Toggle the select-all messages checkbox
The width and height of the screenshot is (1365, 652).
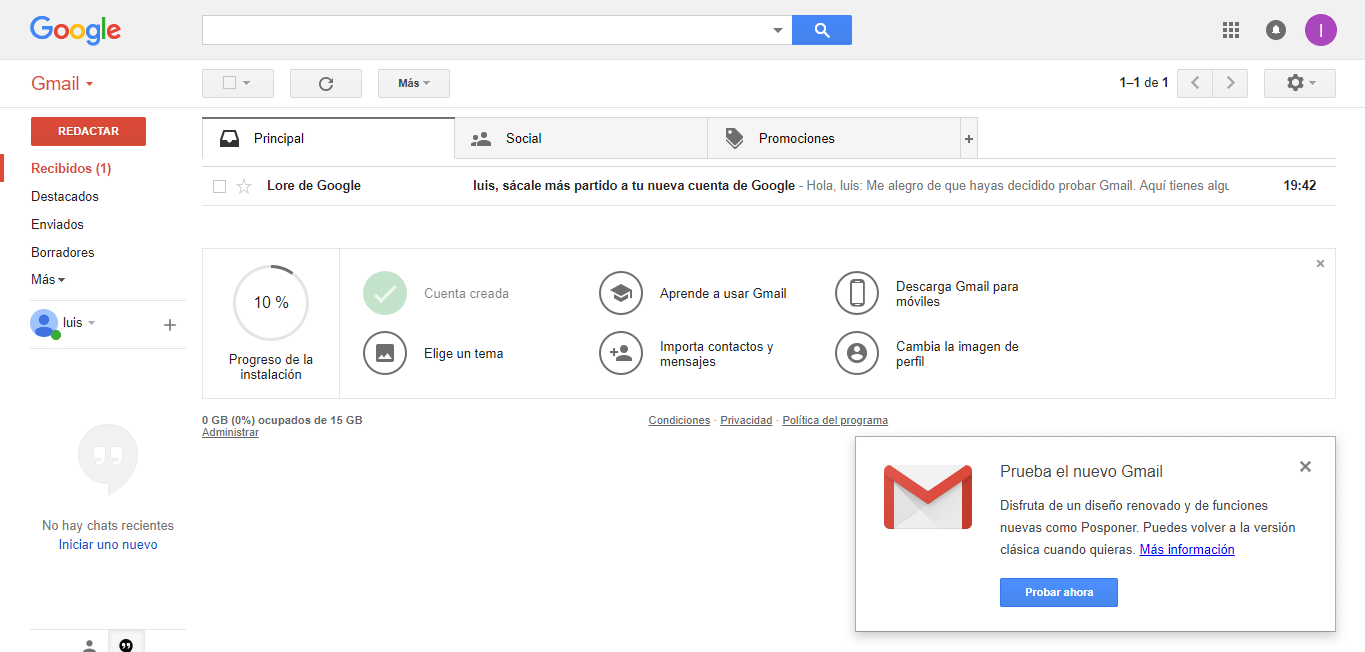tap(229, 84)
